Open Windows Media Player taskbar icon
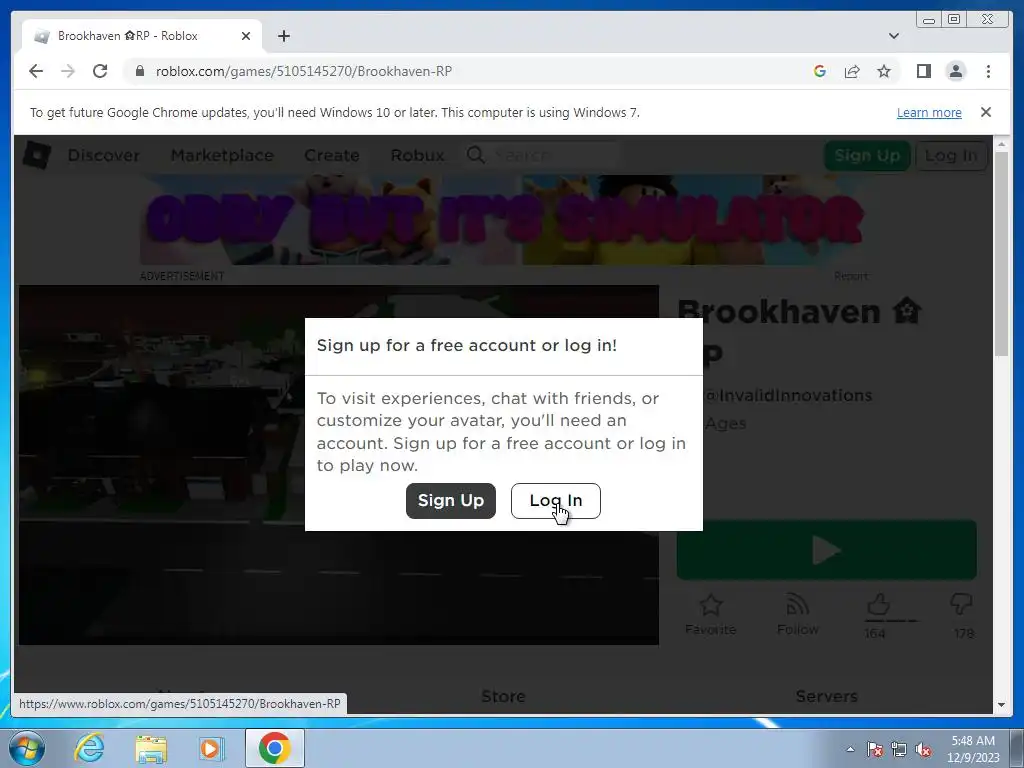Viewport: 1024px width, 768px height. click(x=212, y=748)
